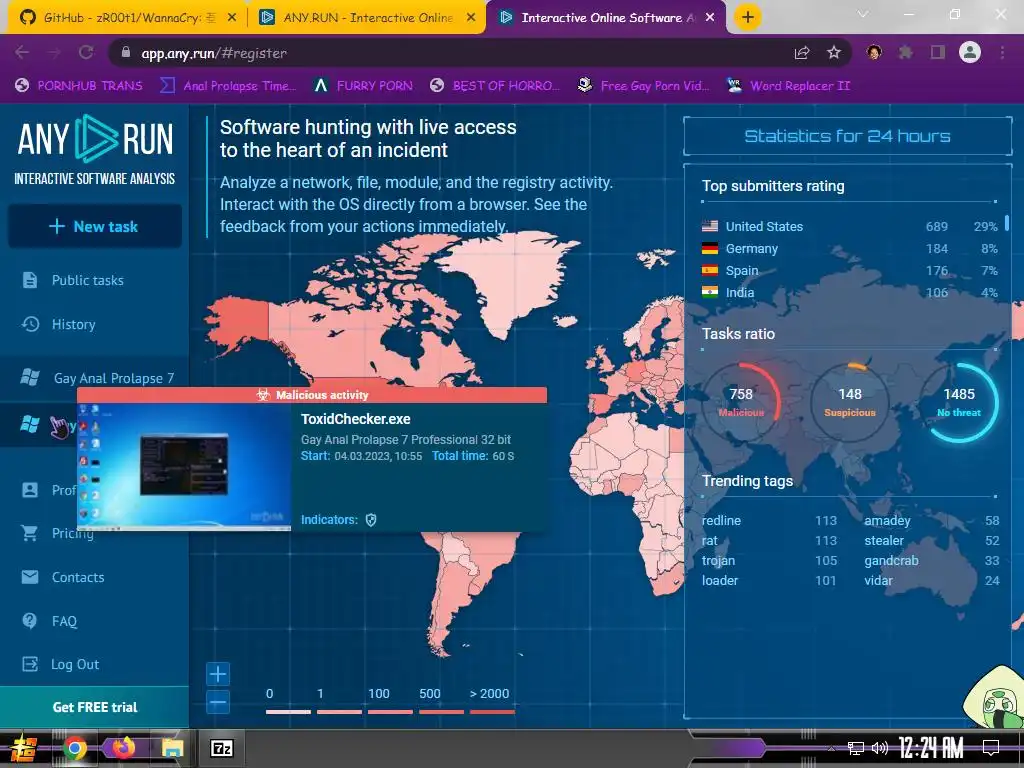Click ToxidChecker.exe task title
1024x768 pixels.
(355, 419)
